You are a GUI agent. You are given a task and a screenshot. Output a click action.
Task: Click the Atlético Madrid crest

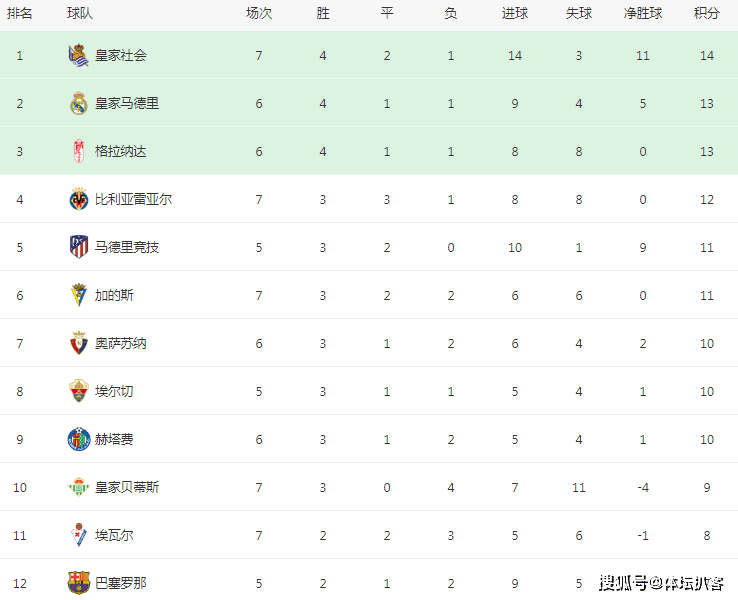(79, 247)
